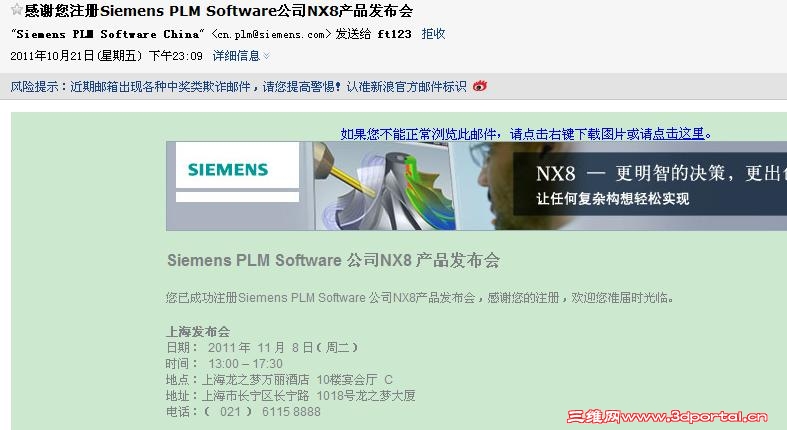This screenshot has width=787, height=430.
Task: Click the email subject title line
Action: pyautogui.click(x=218, y=10)
